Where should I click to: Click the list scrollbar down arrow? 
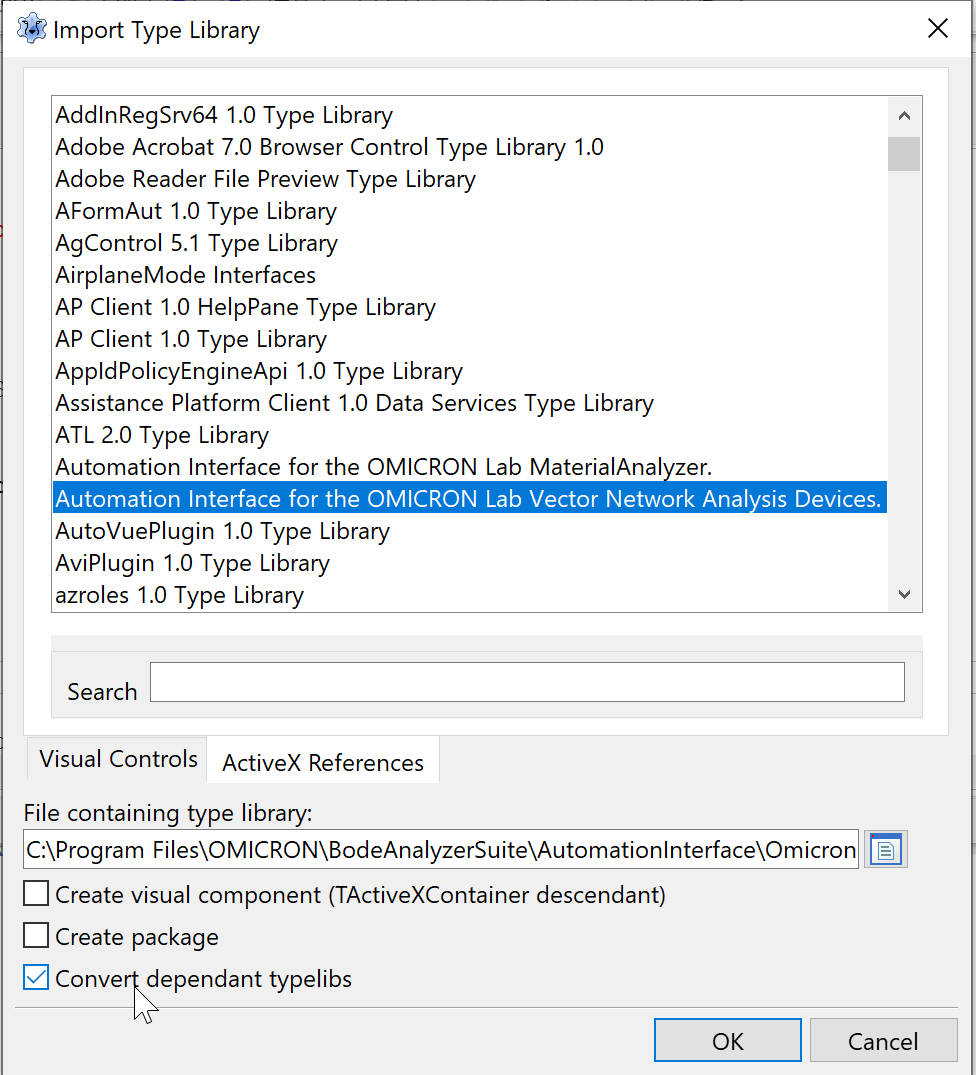904,594
